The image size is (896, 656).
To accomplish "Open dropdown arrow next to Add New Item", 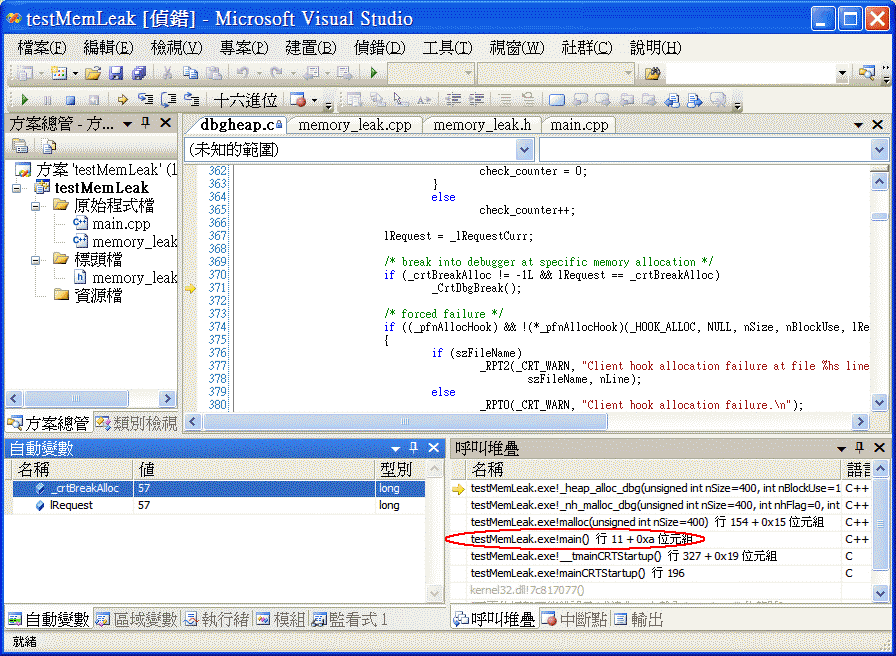I will (x=75, y=73).
